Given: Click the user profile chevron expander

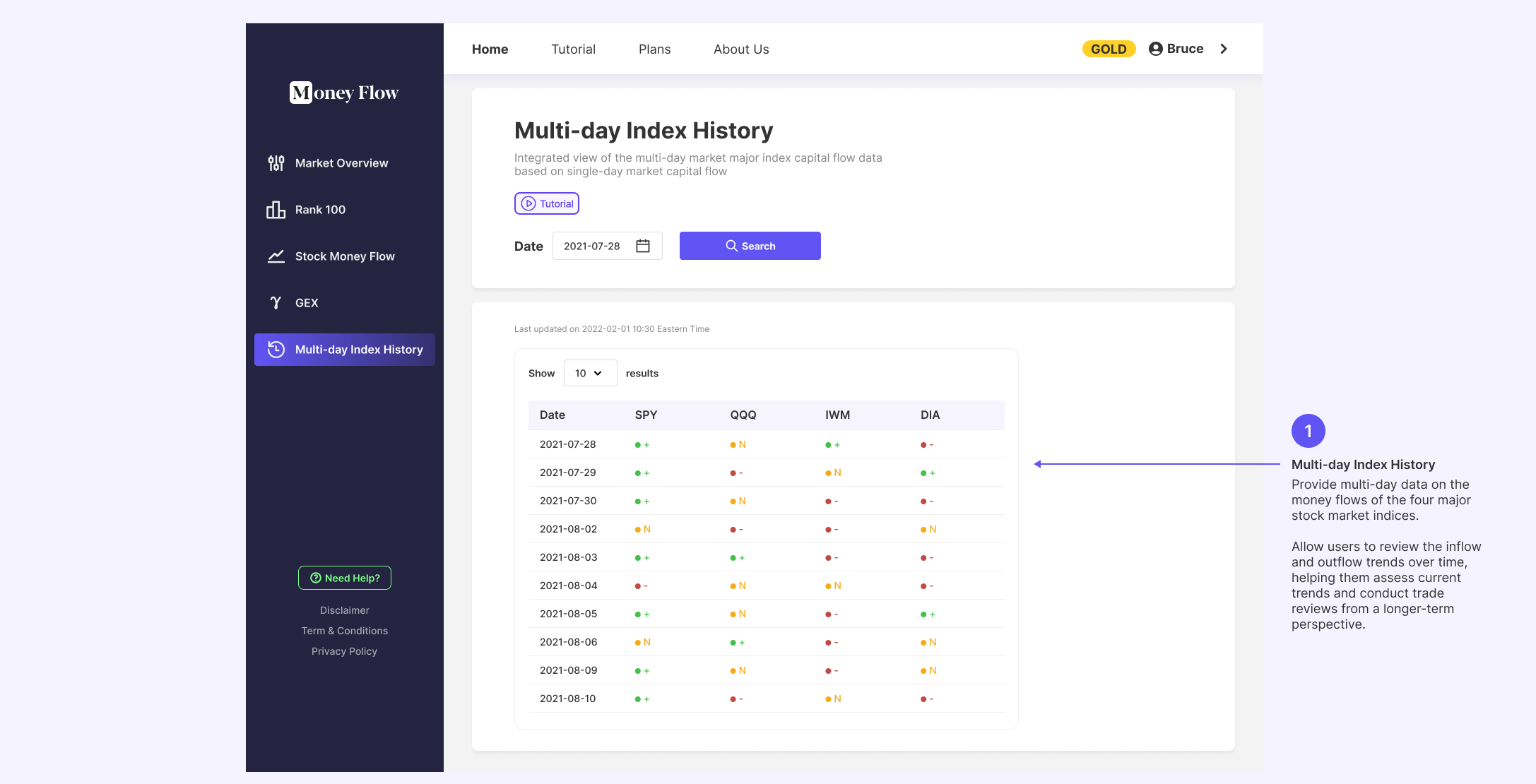Looking at the screenshot, I should (1222, 48).
